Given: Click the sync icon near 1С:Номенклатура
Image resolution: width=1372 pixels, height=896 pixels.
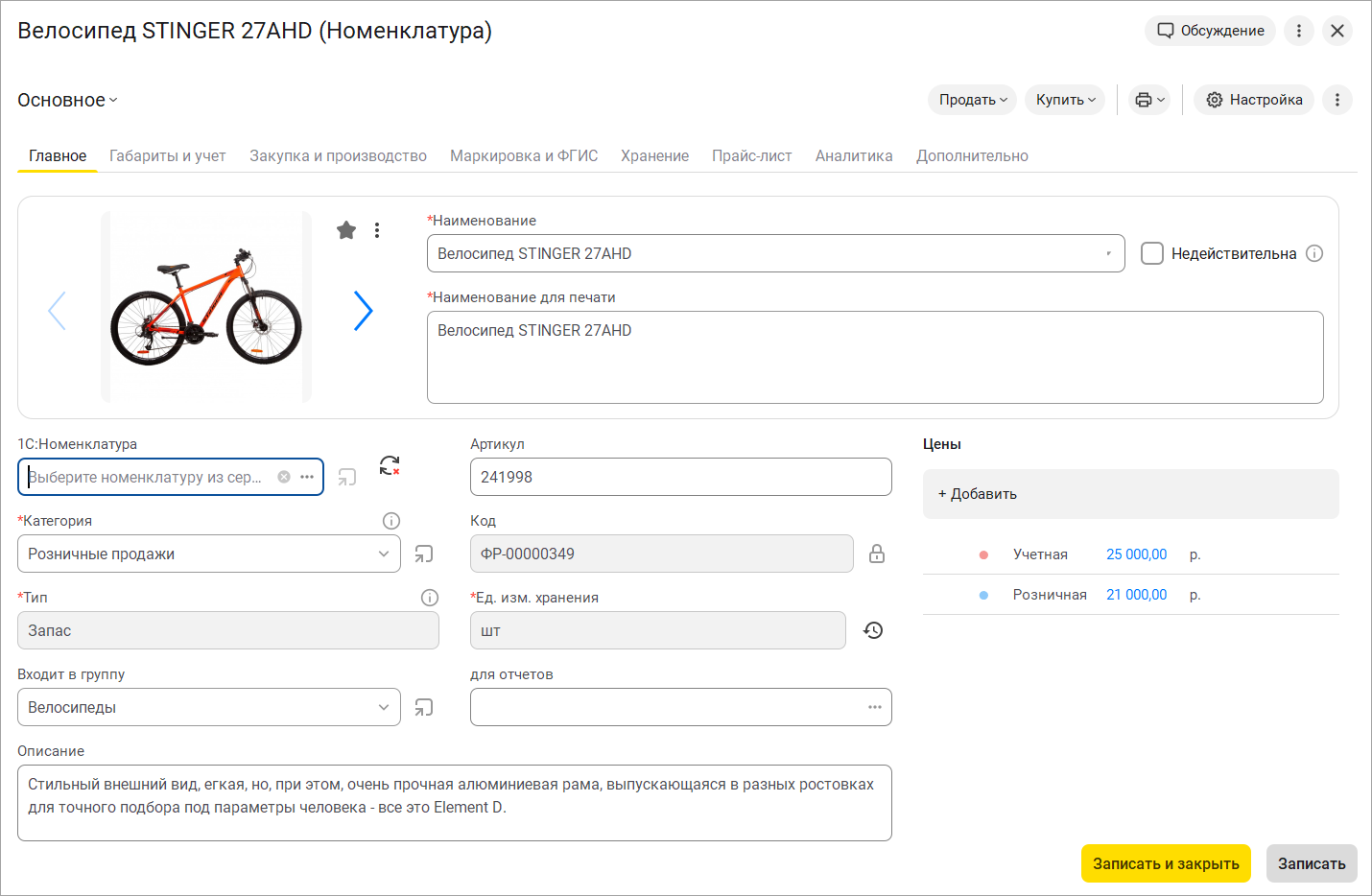Looking at the screenshot, I should tap(390, 465).
